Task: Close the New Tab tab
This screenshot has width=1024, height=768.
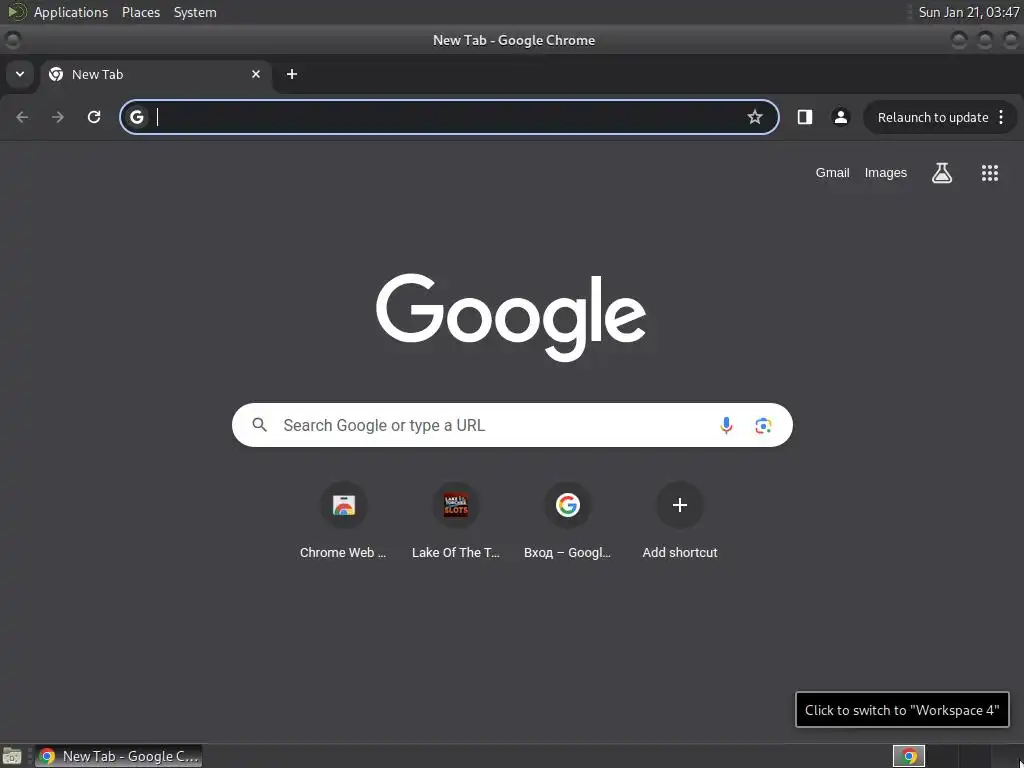Action: click(256, 74)
